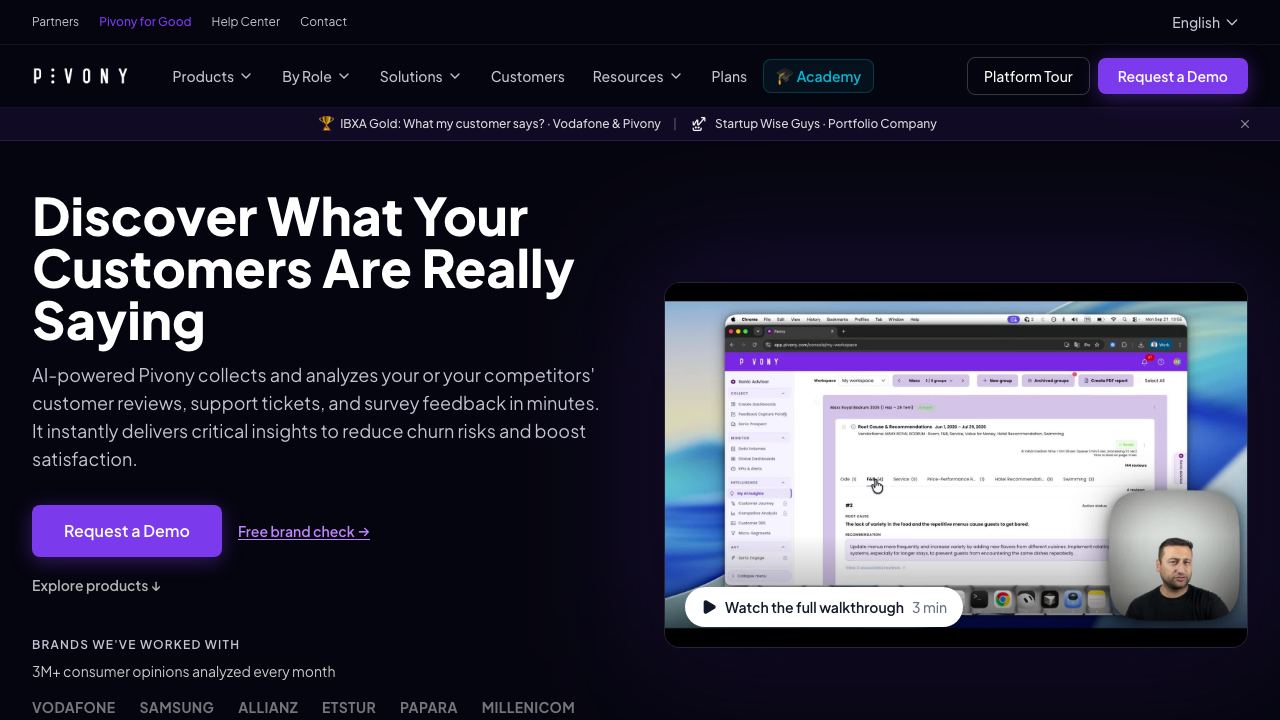The height and width of the screenshot is (720, 1280).
Task: Click the Startup Wise Guys icon
Action: (x=699, y=123)
